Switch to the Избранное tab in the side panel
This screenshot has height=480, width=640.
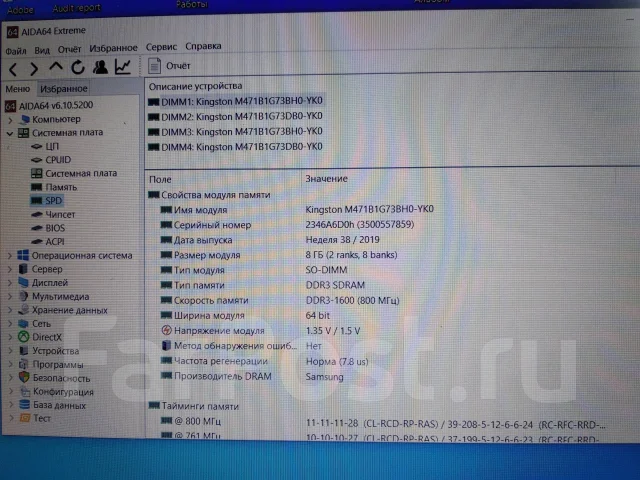pyautogui.click(x=63, y=89)
